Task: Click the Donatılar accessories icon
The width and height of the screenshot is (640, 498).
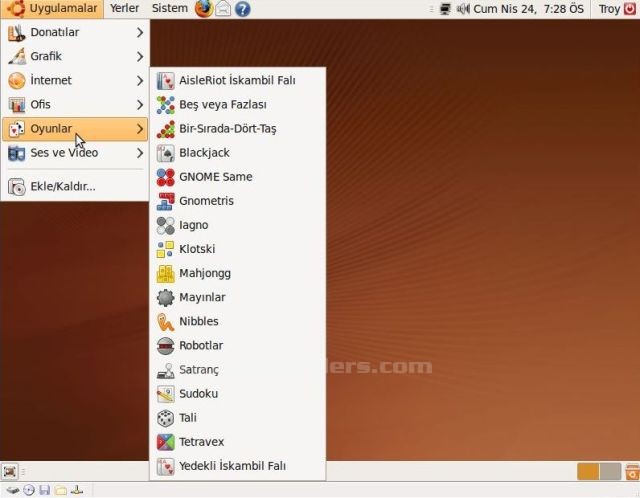Action: [x=17, y=33]
